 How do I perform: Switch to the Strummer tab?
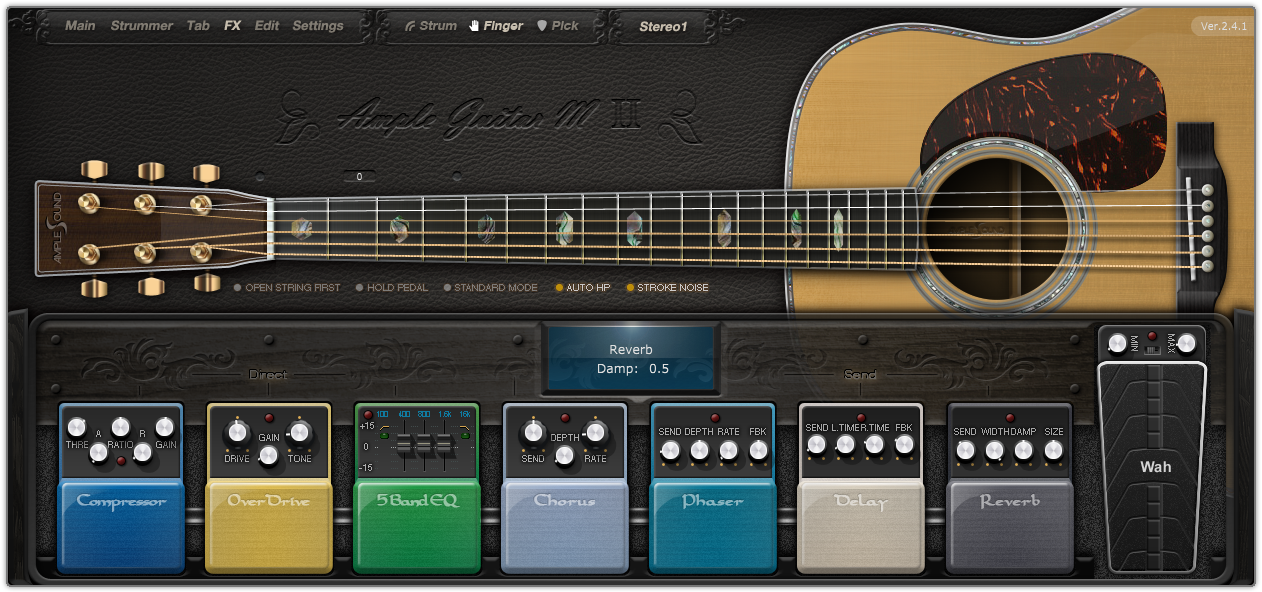pyautogui.click(x=142, y=26)
